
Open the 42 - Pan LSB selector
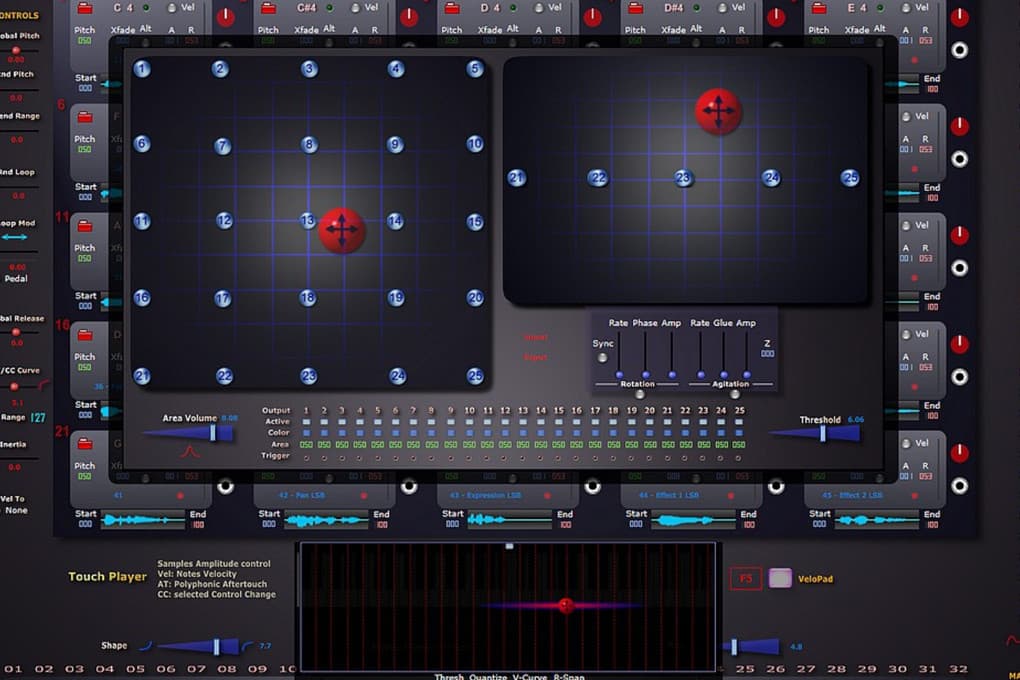click(x=301, y=496)
